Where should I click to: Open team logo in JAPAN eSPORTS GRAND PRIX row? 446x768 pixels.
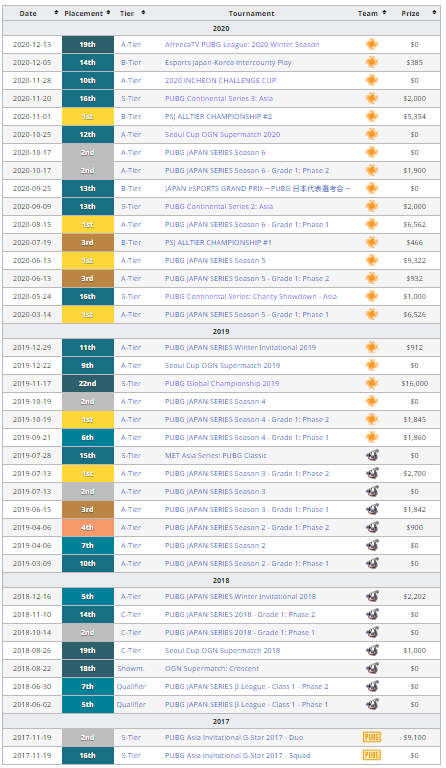[372, 189]
